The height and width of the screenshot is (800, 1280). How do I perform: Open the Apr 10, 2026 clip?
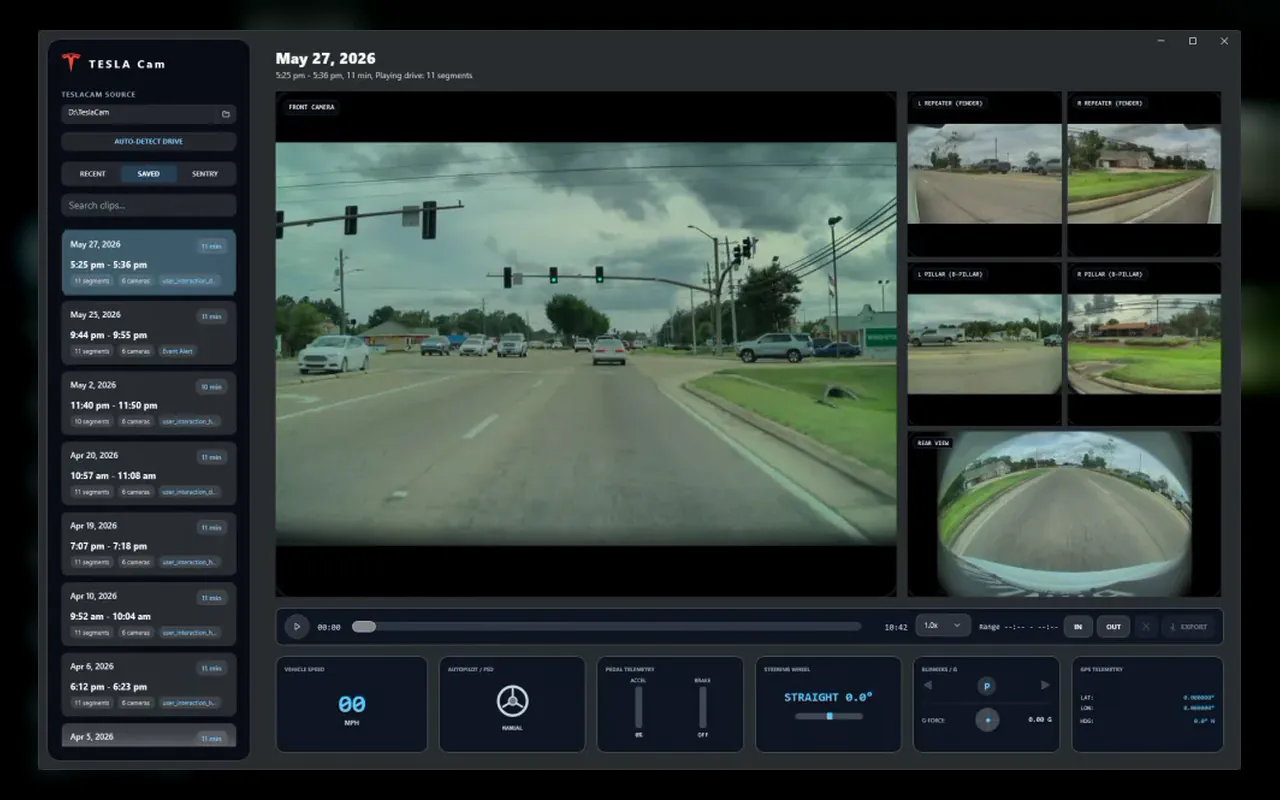coord(148,614)
